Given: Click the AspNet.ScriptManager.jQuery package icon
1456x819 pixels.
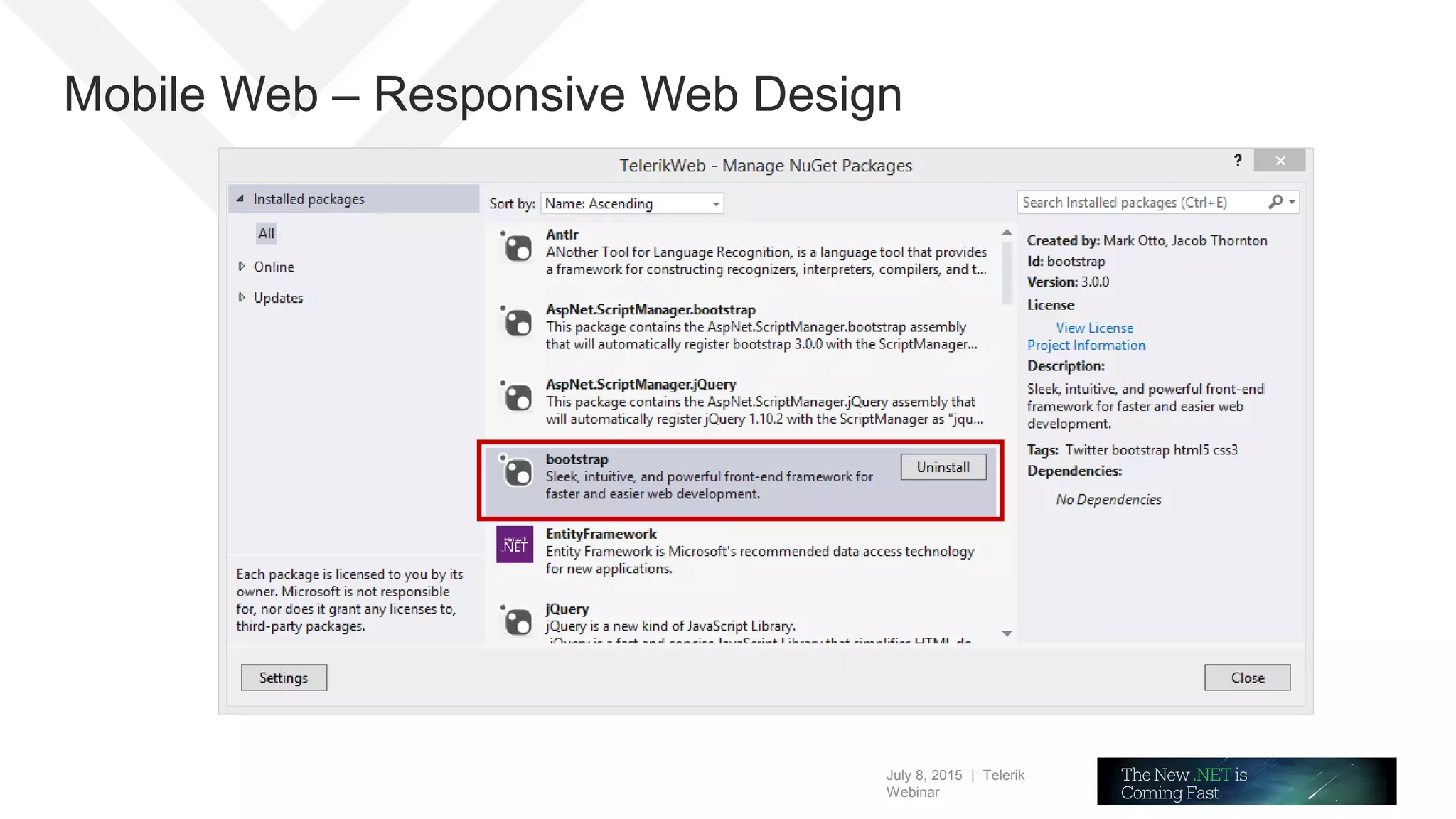Looking at the screenshot, I should tap(516, 397).
